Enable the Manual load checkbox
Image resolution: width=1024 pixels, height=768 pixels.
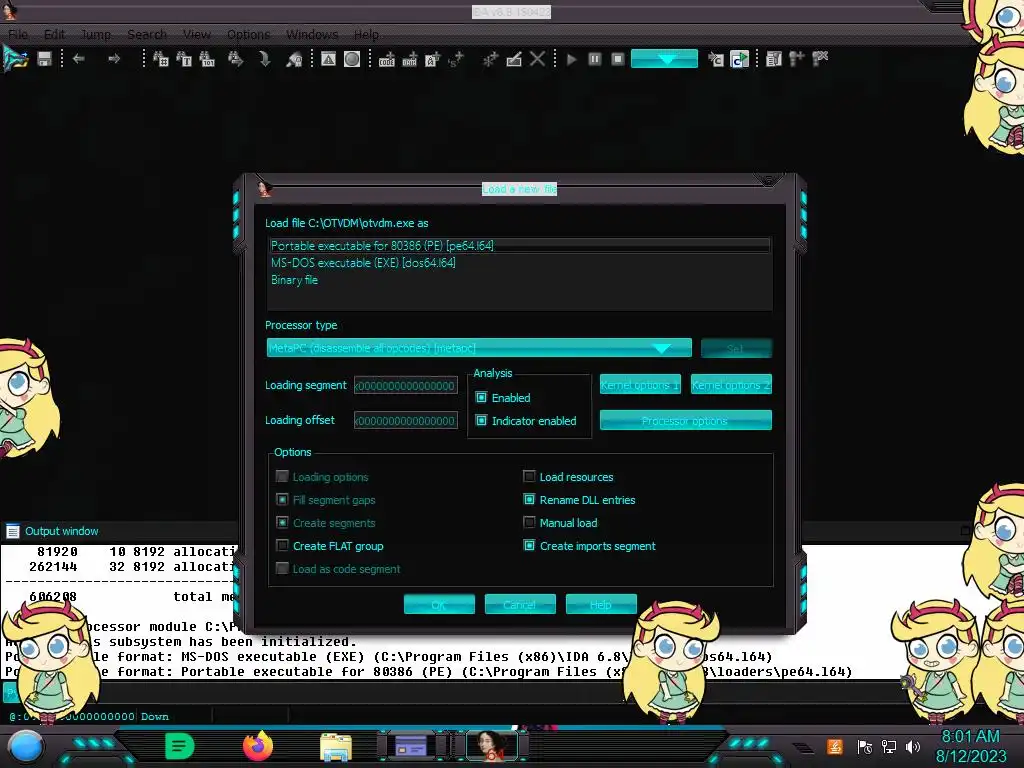coord(529,522)
